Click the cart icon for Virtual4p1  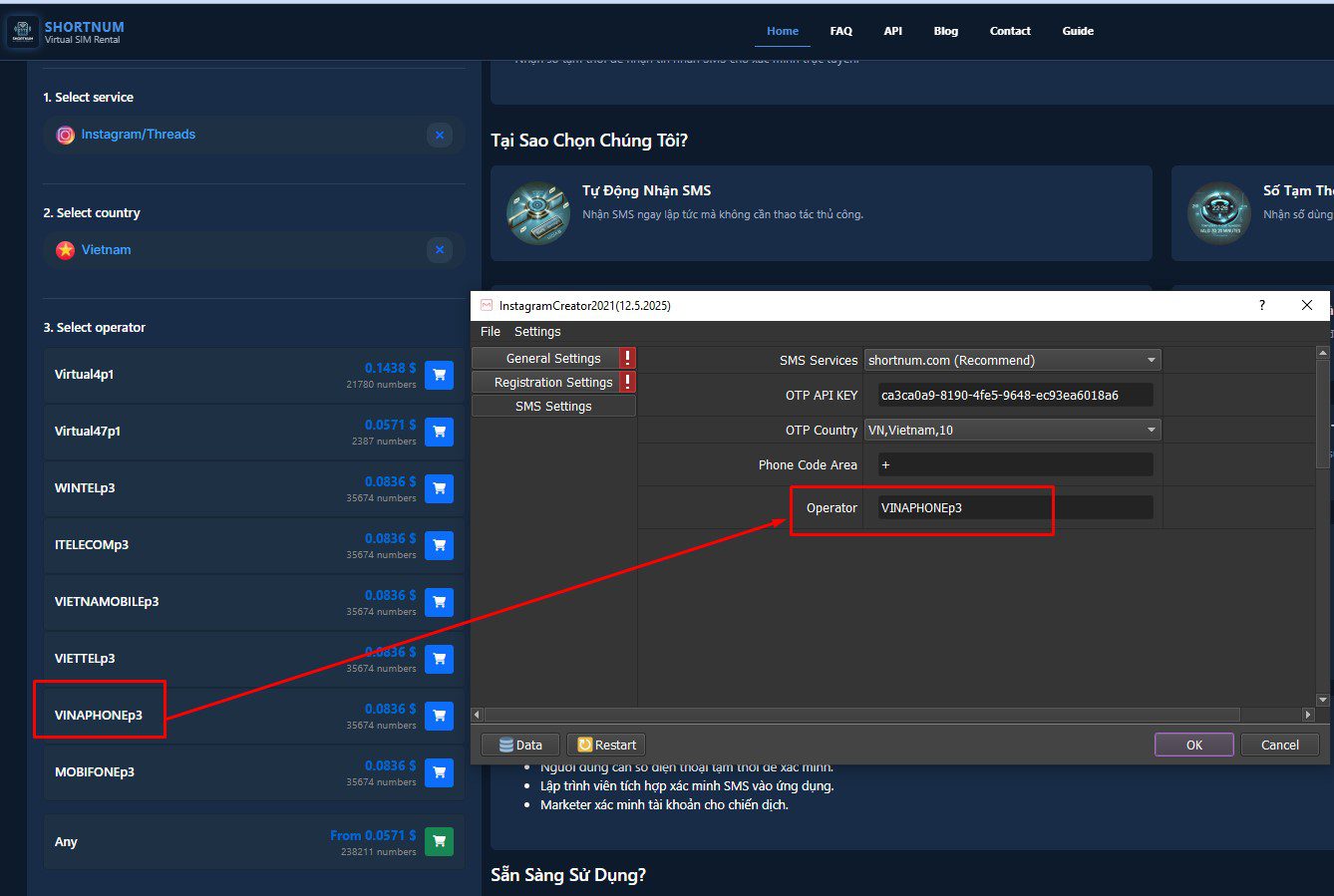pos(439,375)
